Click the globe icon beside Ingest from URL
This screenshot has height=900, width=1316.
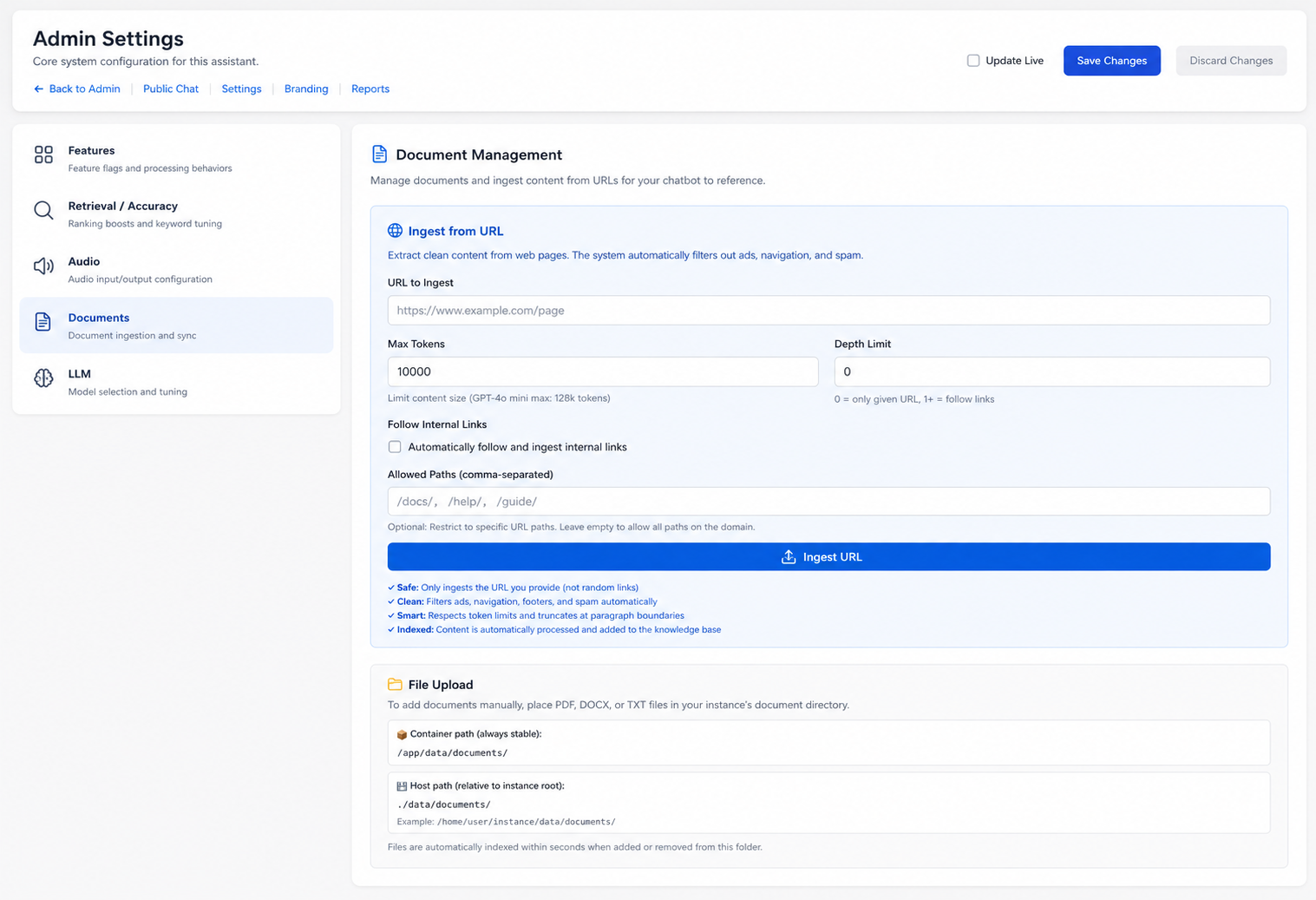pos(395,231)
